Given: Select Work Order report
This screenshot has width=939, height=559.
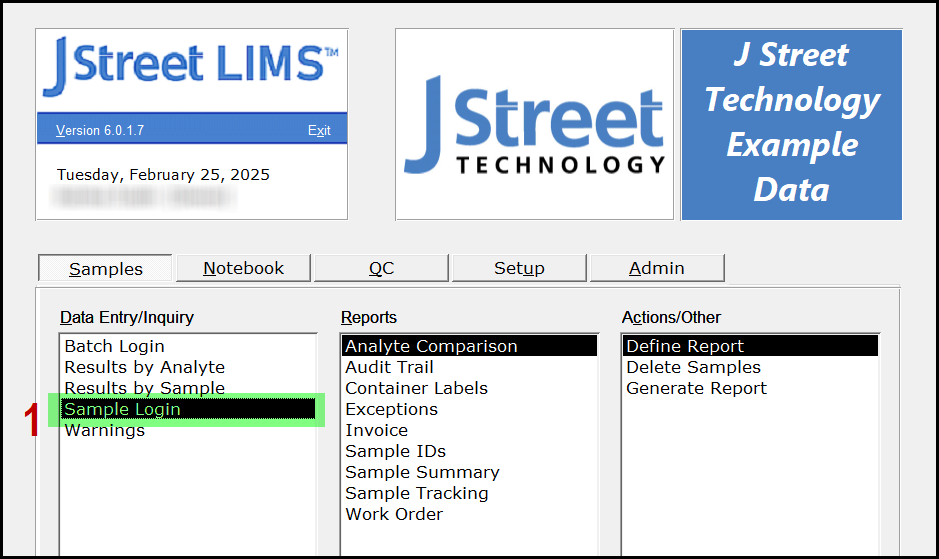Looking at the screenshot, I should (470, 514).
